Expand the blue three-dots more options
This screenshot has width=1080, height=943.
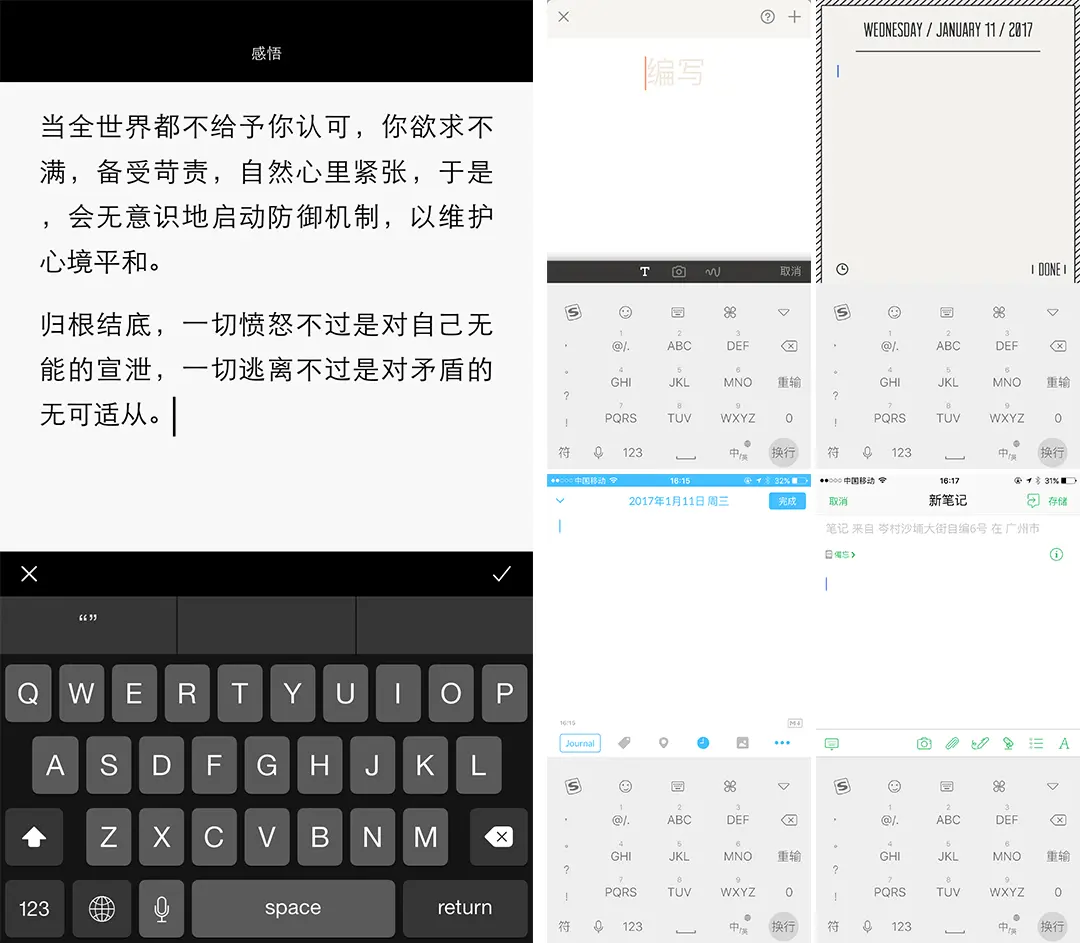(782, 743)
